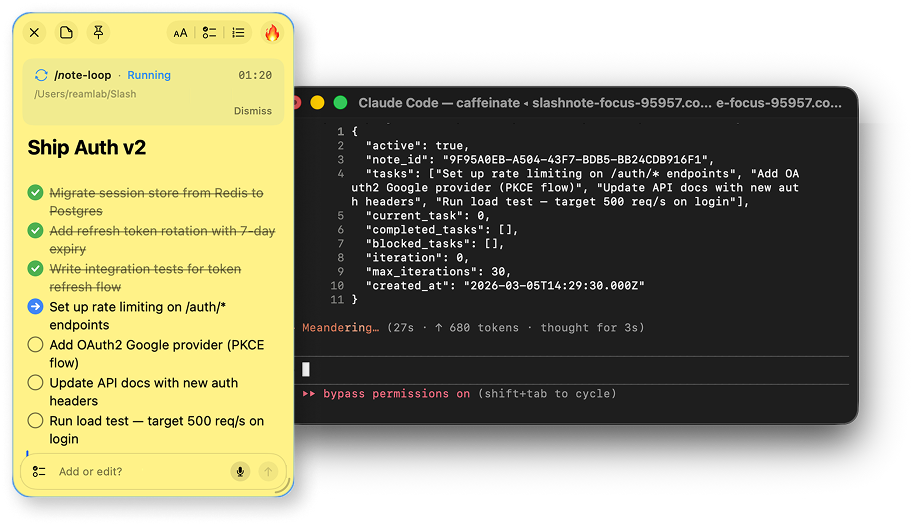The image size is (915, 526).
Task: Click the flame icon in note toolbar
Action: click(272, 33)
